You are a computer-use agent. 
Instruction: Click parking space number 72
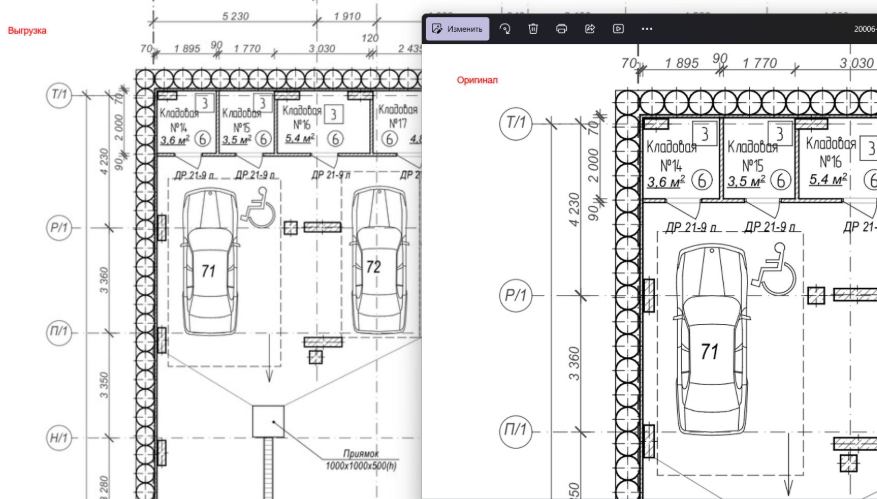tap(373, 267)
